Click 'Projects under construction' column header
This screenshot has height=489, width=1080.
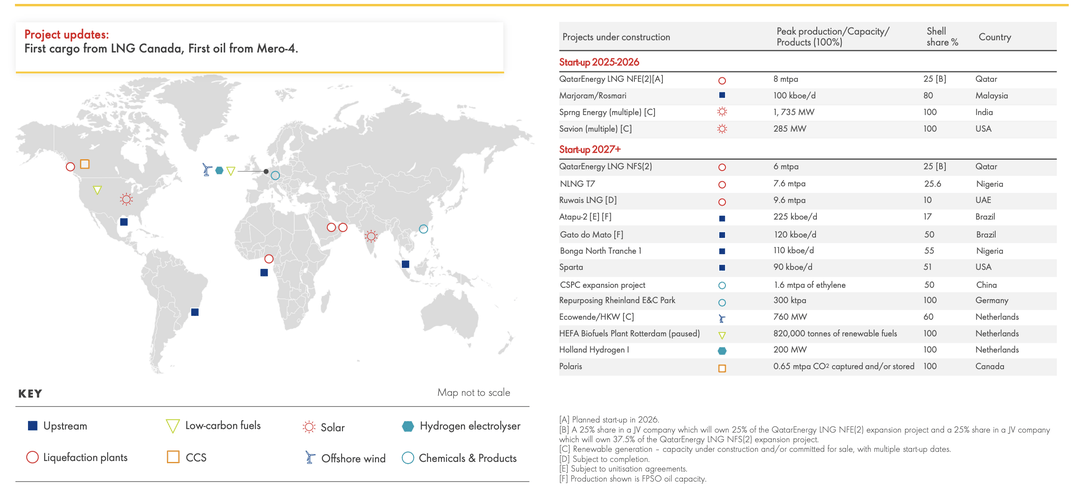(x=616, y=37)
